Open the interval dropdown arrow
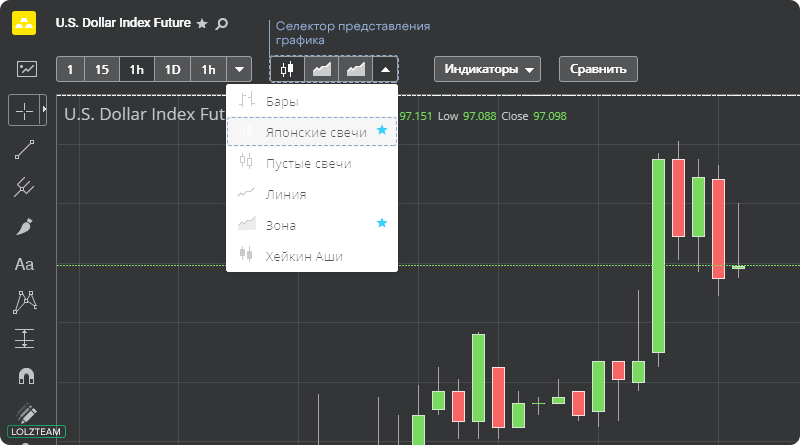Image resolution: width=800 pixels, height=445 pixels. point(239,69)
